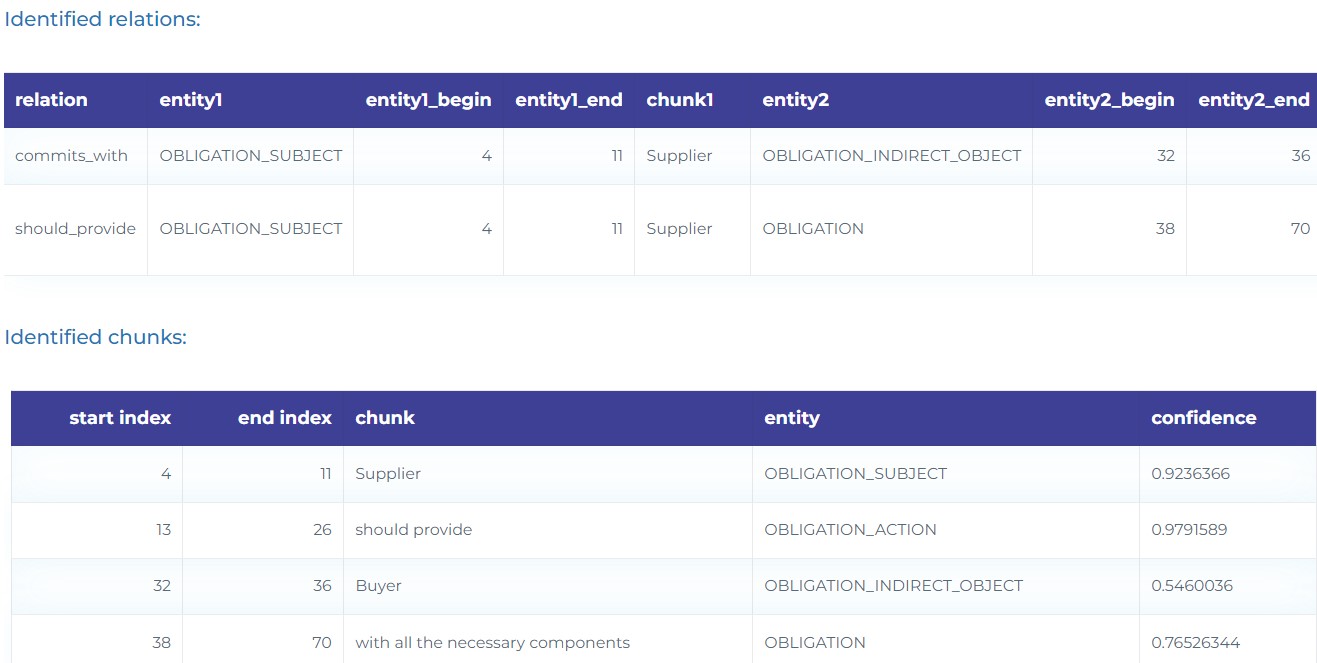Screen dimensions: 1317x663
Task: Click the 'entity1_end' column header
Action: click(x=568, y=100)
